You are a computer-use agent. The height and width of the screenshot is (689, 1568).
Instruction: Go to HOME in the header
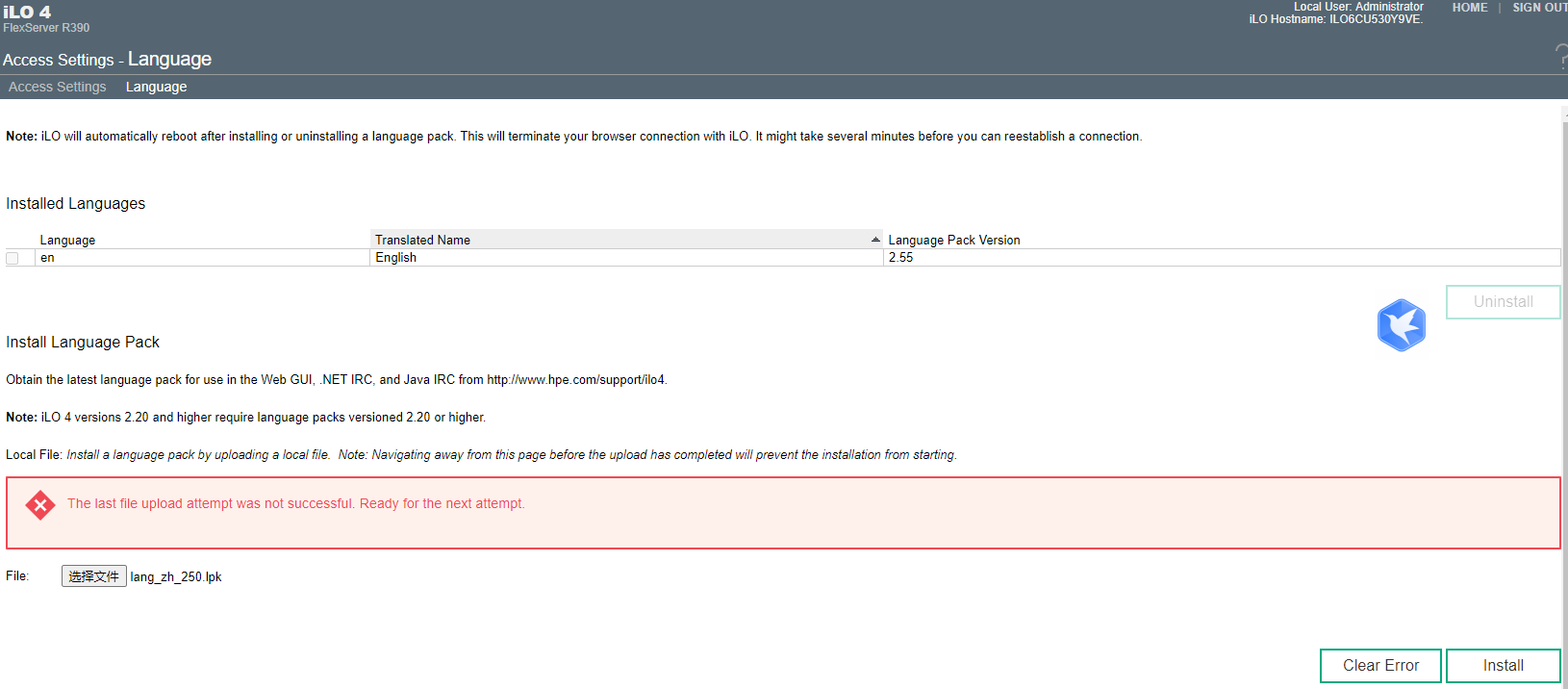[x=1470, y=8]
